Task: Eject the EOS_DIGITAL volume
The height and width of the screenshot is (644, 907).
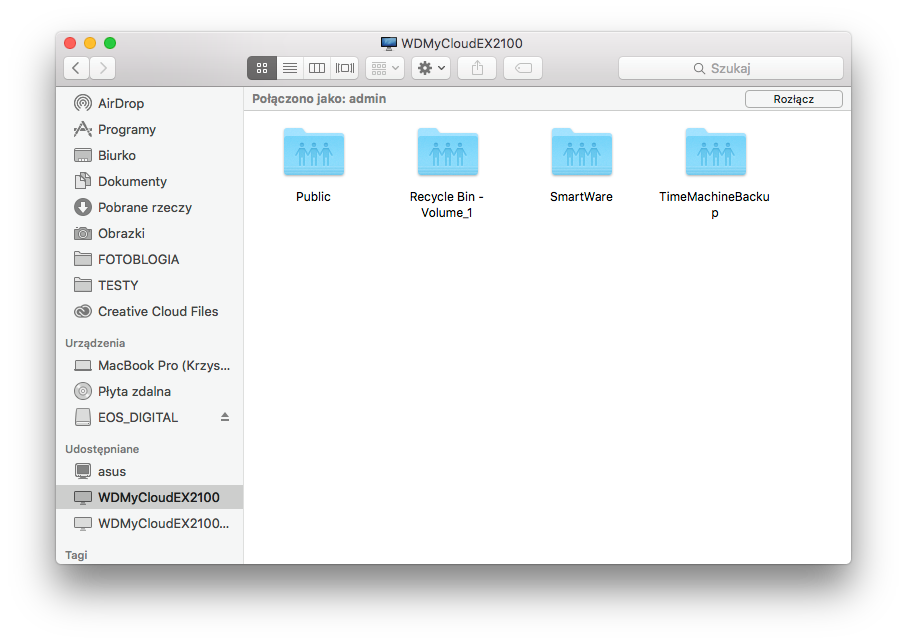Action: 225,417
